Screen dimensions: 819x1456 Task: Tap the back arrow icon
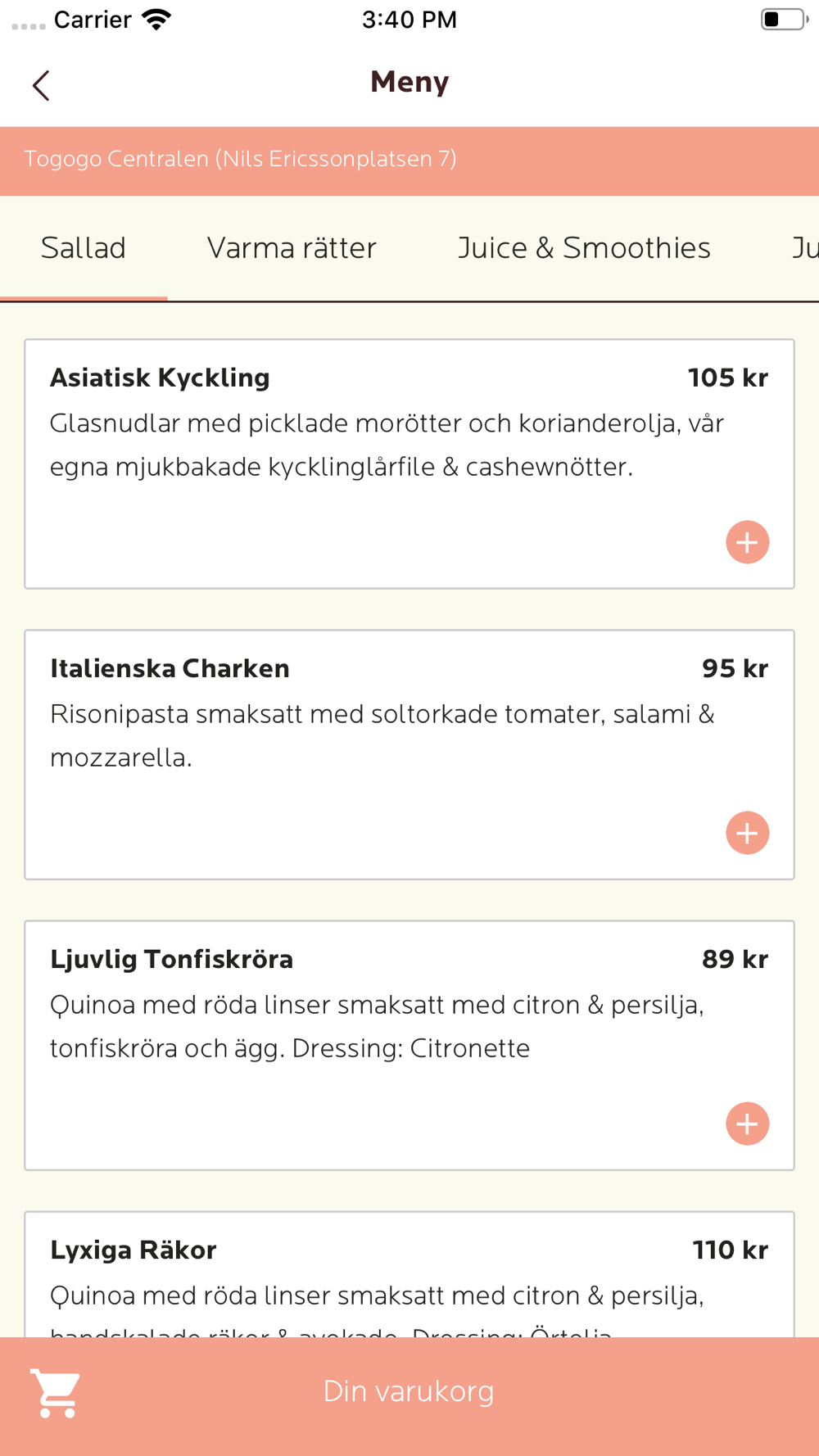[x=41, y=85]
